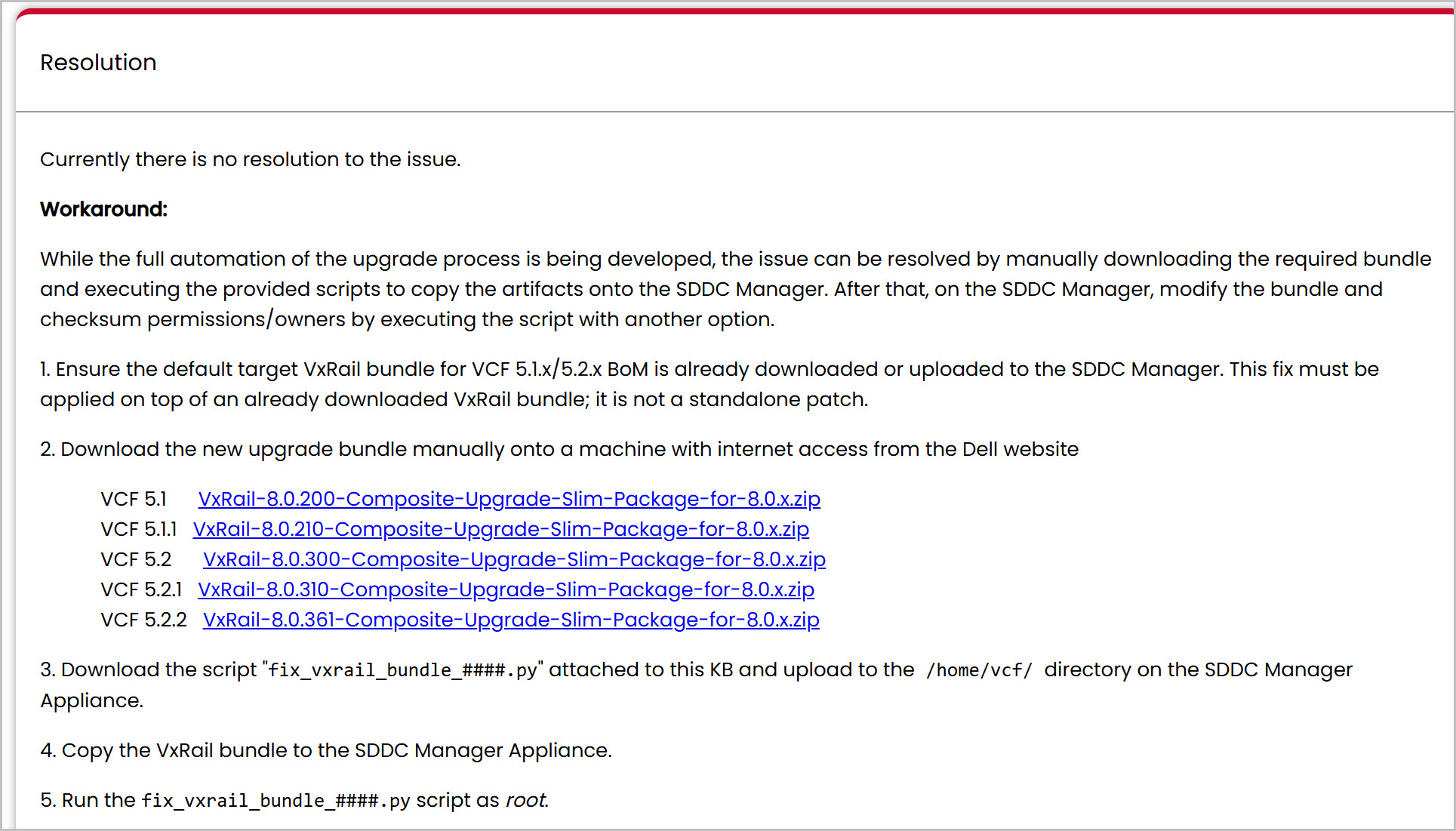The width and height of the screenshot is (1456, 831).
Task: Click the 'Currently there is no resolution' sentence
Action: [250, 159]
